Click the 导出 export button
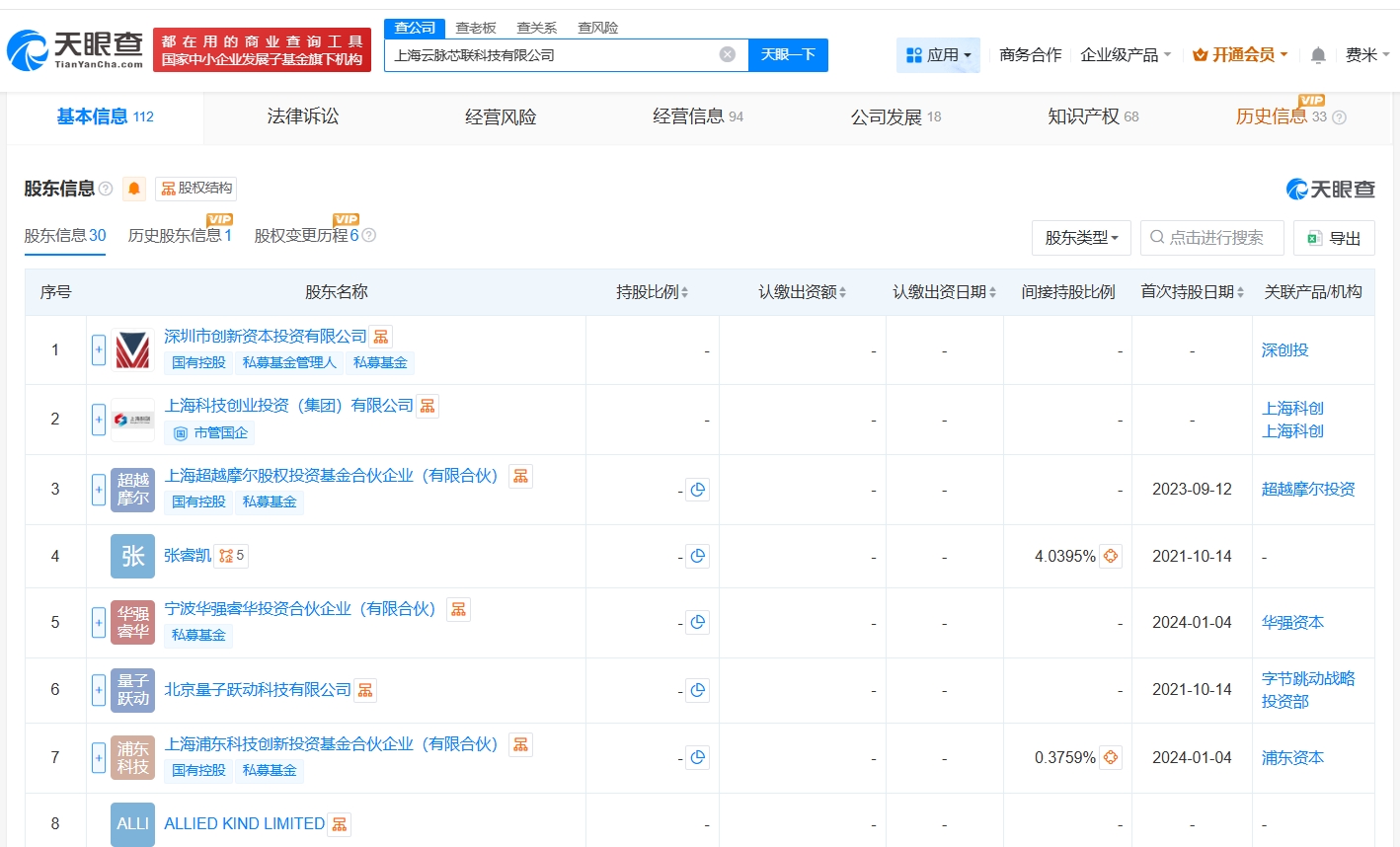The height and width of the screenshot is (847, 1400). [1334, 238]
